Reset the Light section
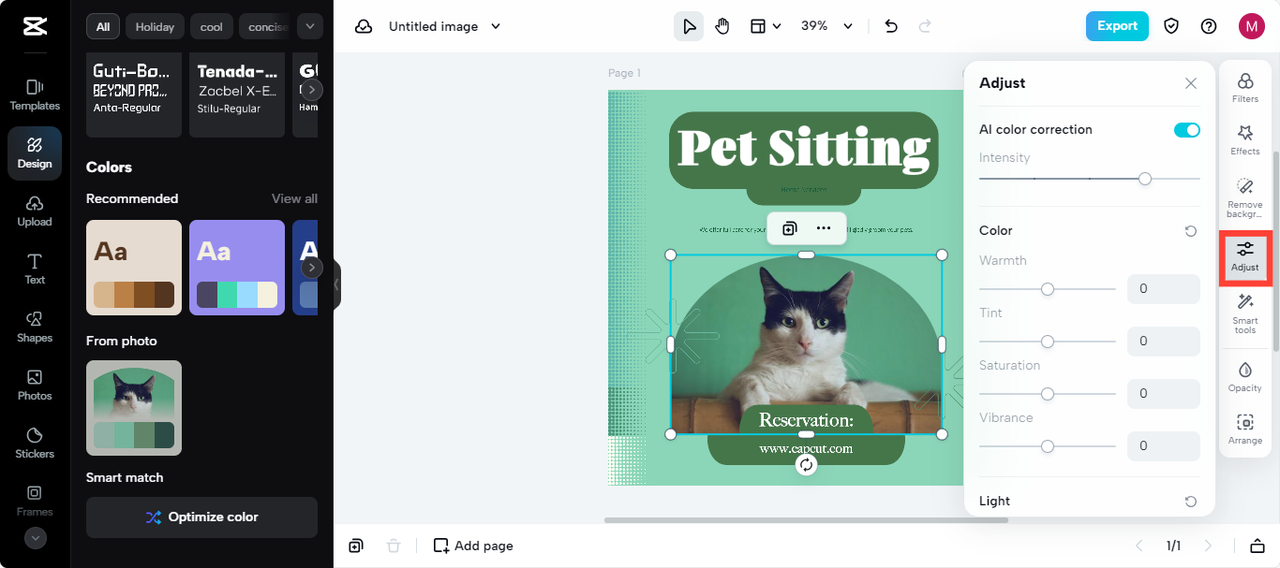The width and height of the screenshot is (1280, 568). pyautogui.click(x=1191, y=502)
